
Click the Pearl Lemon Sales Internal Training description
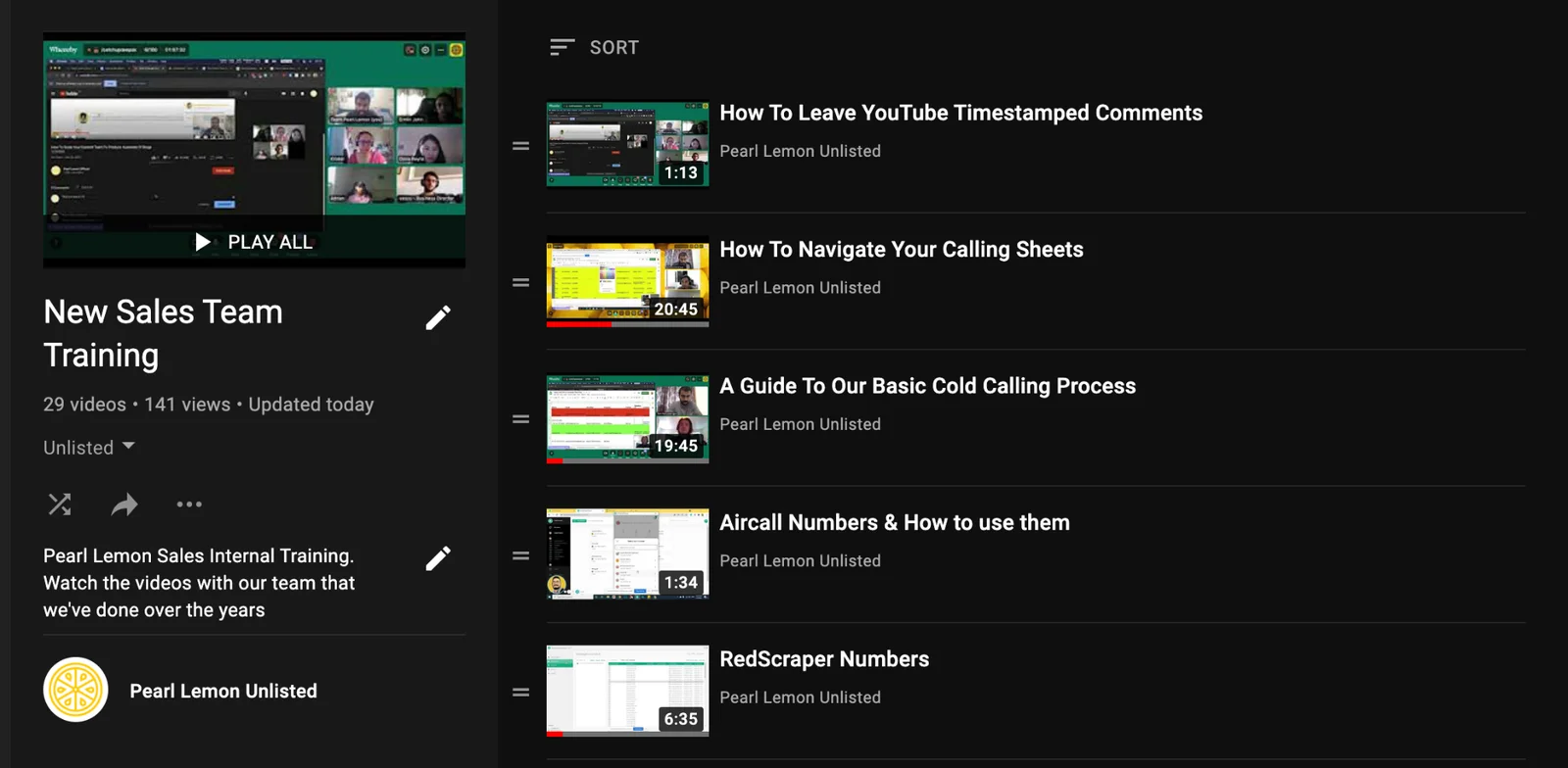pos(199,583)
